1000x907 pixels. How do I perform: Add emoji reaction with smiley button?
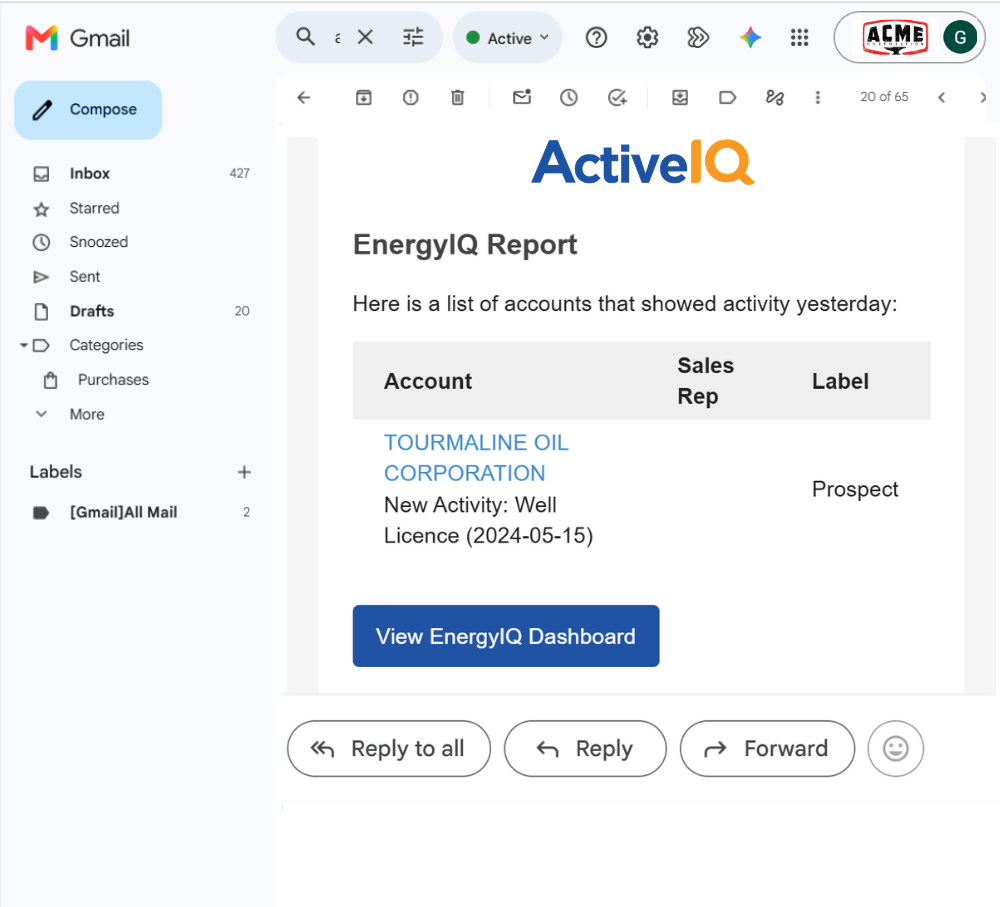pyautogui.click(x=895, y=748)
